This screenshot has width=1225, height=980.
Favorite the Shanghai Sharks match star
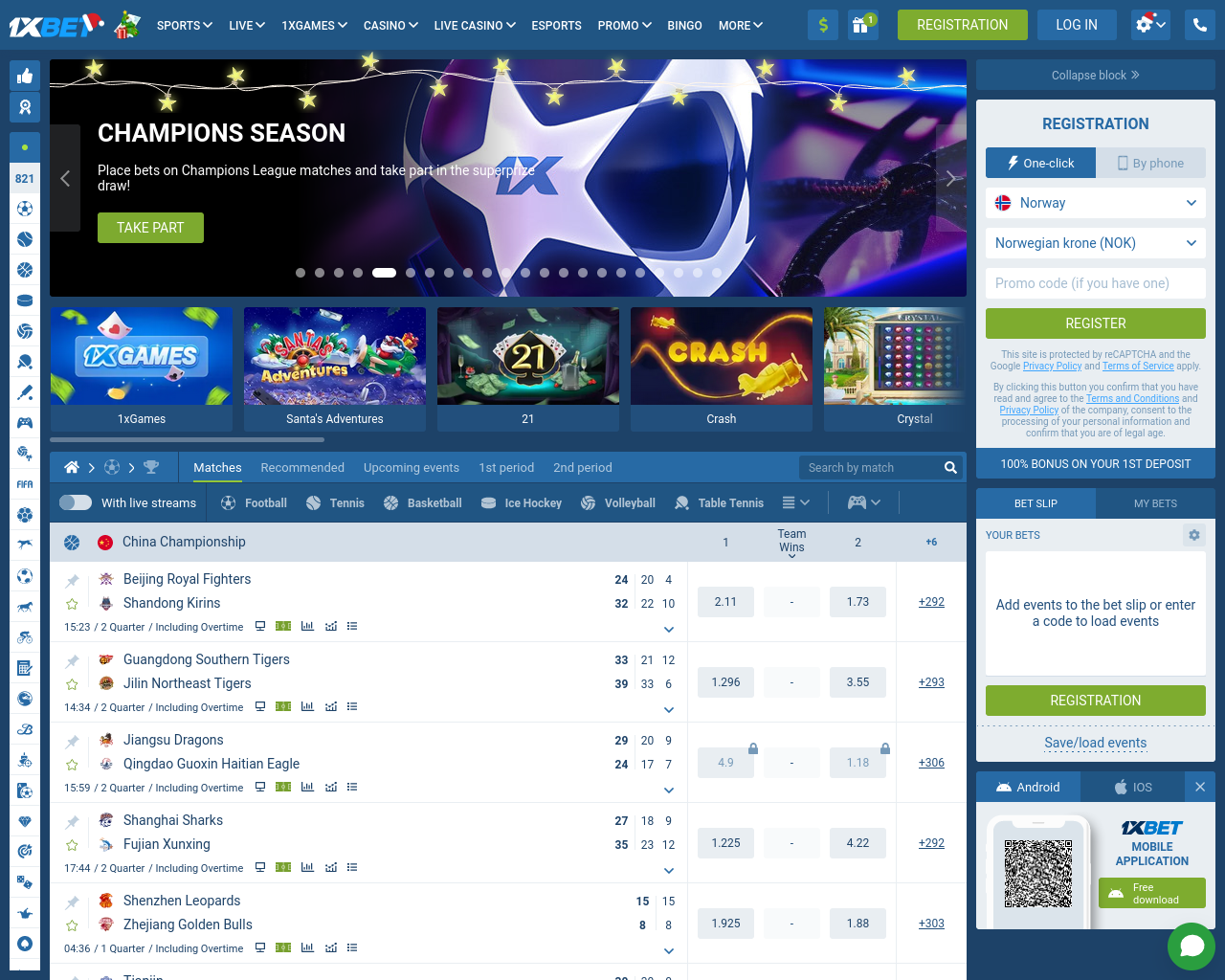tap(72, 845)
